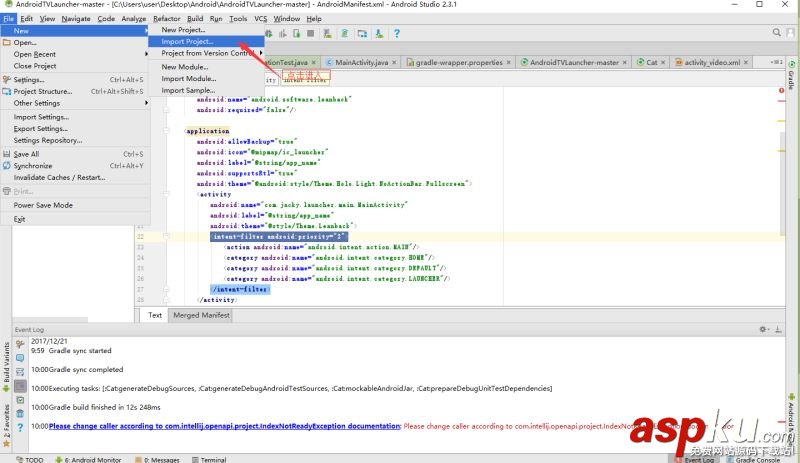Open the editor tabs overflow list

coord(776,62)
